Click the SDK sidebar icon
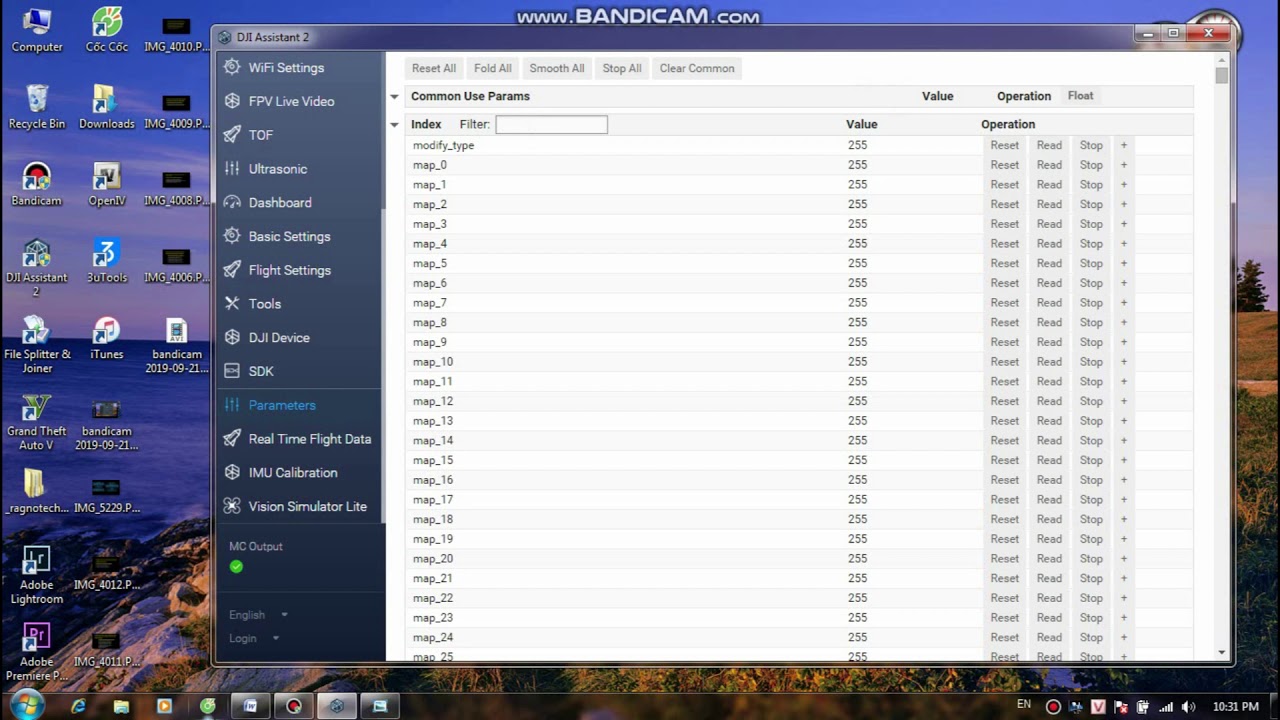Viewport: 1280px width, 720px height. (x=232, y=371)
